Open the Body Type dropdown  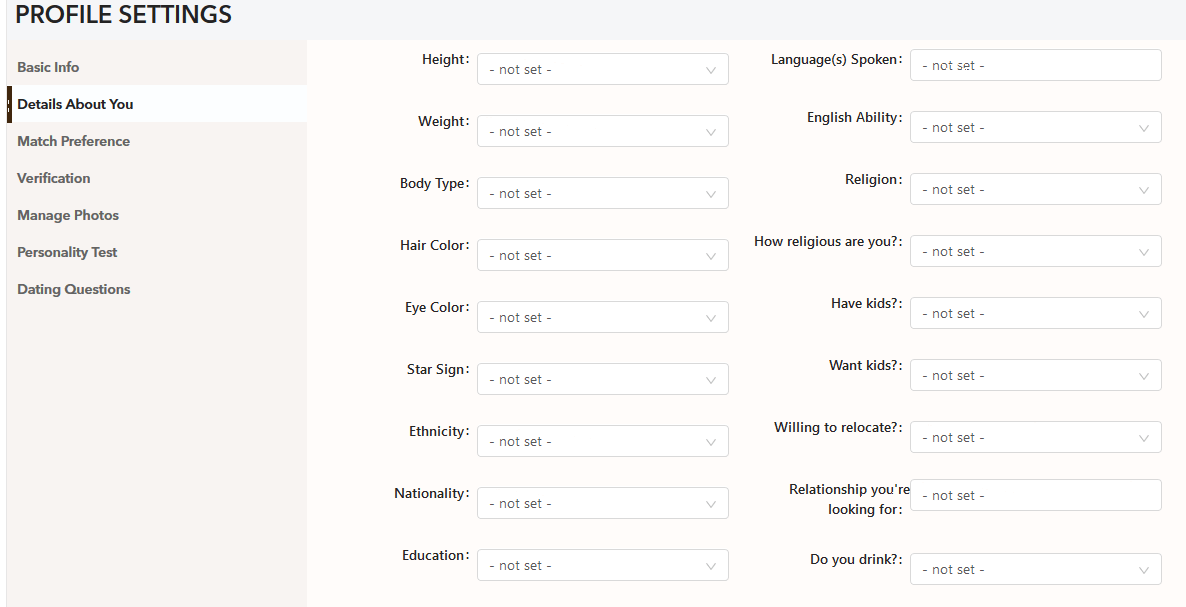coord(602,193)
